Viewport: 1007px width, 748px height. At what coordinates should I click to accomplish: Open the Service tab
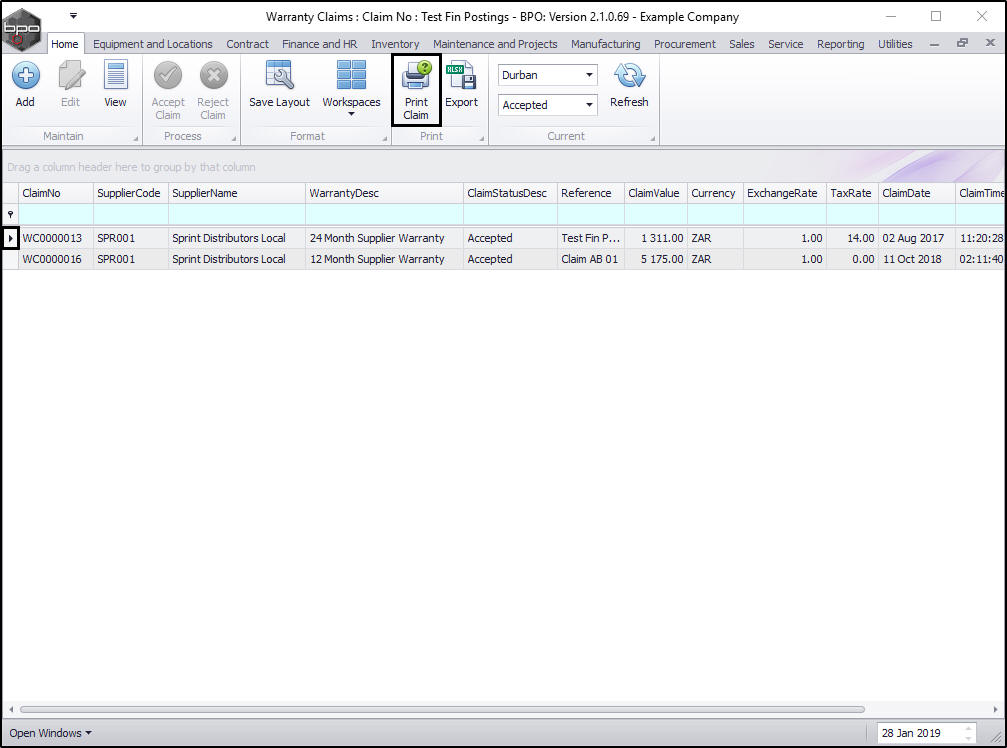[x=785, y=44]
